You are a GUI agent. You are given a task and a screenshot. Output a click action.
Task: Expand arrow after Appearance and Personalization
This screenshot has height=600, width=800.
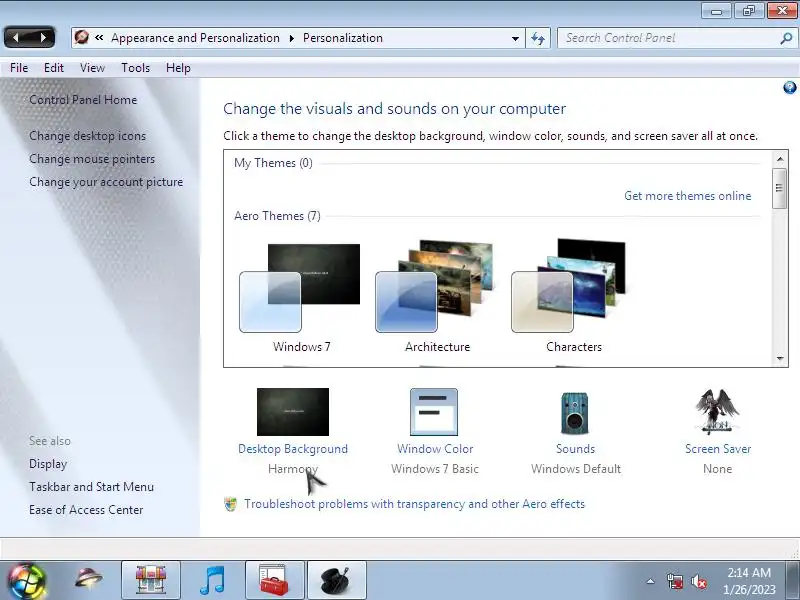coord(291,38)
